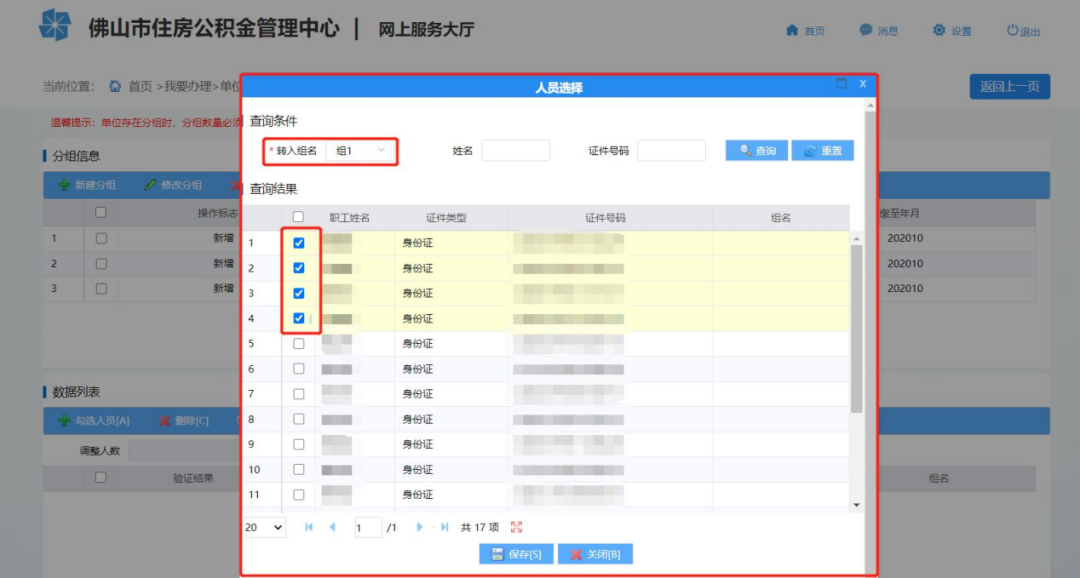The height and width of the screenshot is (578, 1080).
Task: Click the 重置 reset button
Action: [x=822, y=151]
